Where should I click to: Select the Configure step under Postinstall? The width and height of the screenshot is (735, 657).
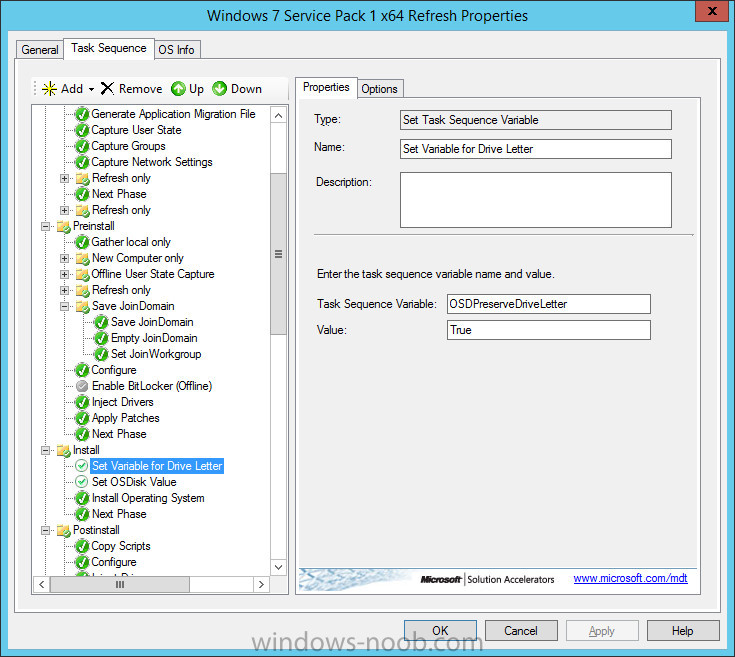coord(114,562)
